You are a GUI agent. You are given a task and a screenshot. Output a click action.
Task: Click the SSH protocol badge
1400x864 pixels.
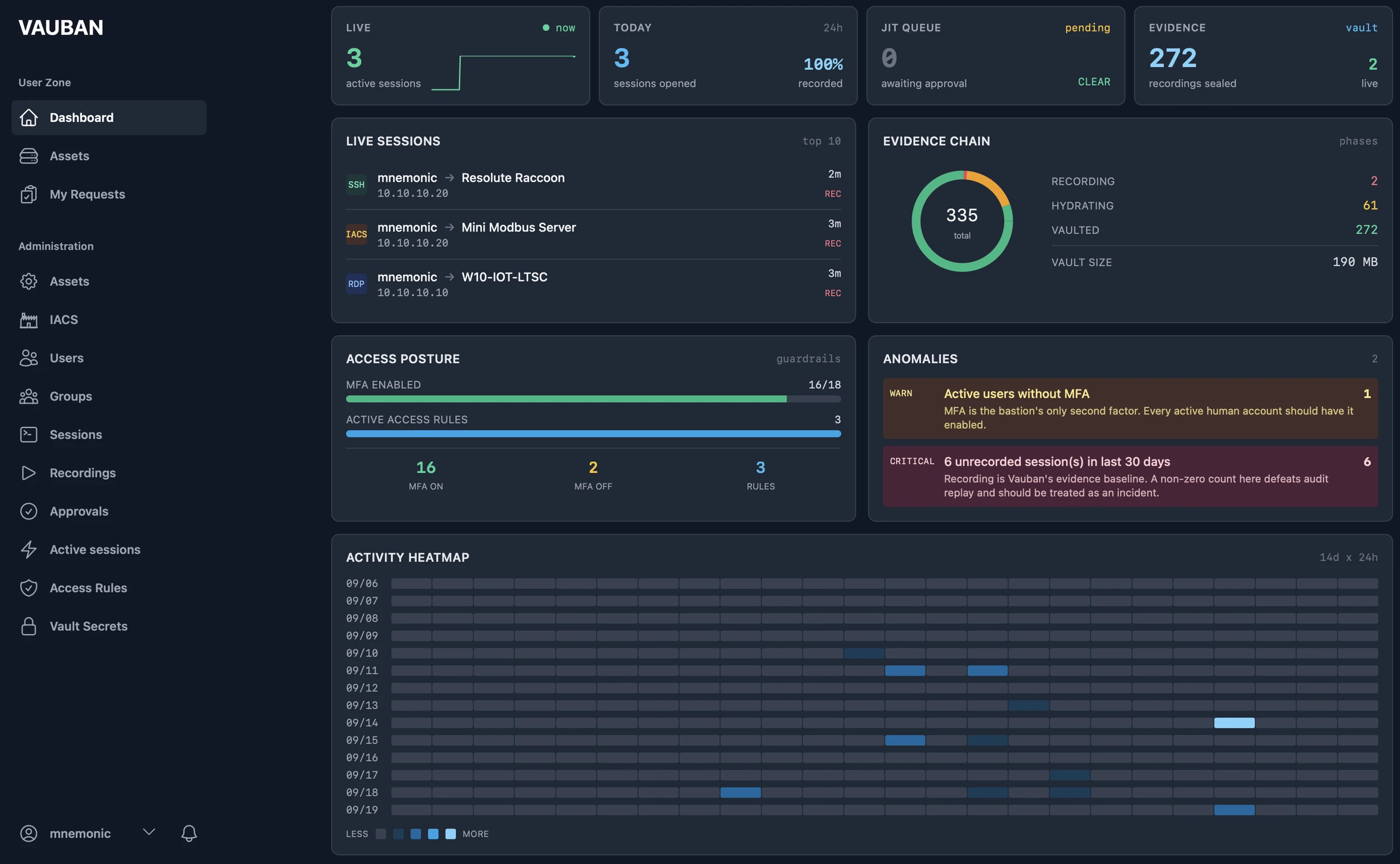(x=356, y=185)
